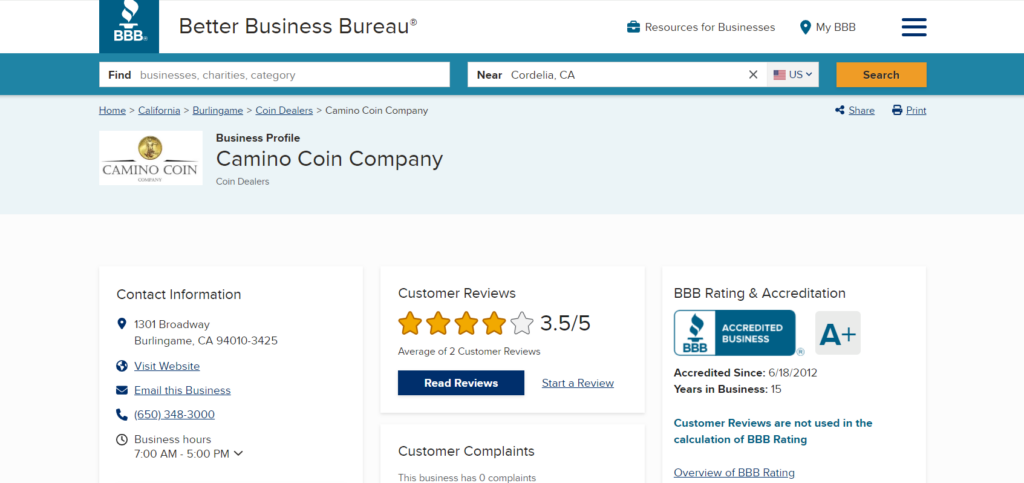Click the Accredited Since 6/18/2012 text

745,373
